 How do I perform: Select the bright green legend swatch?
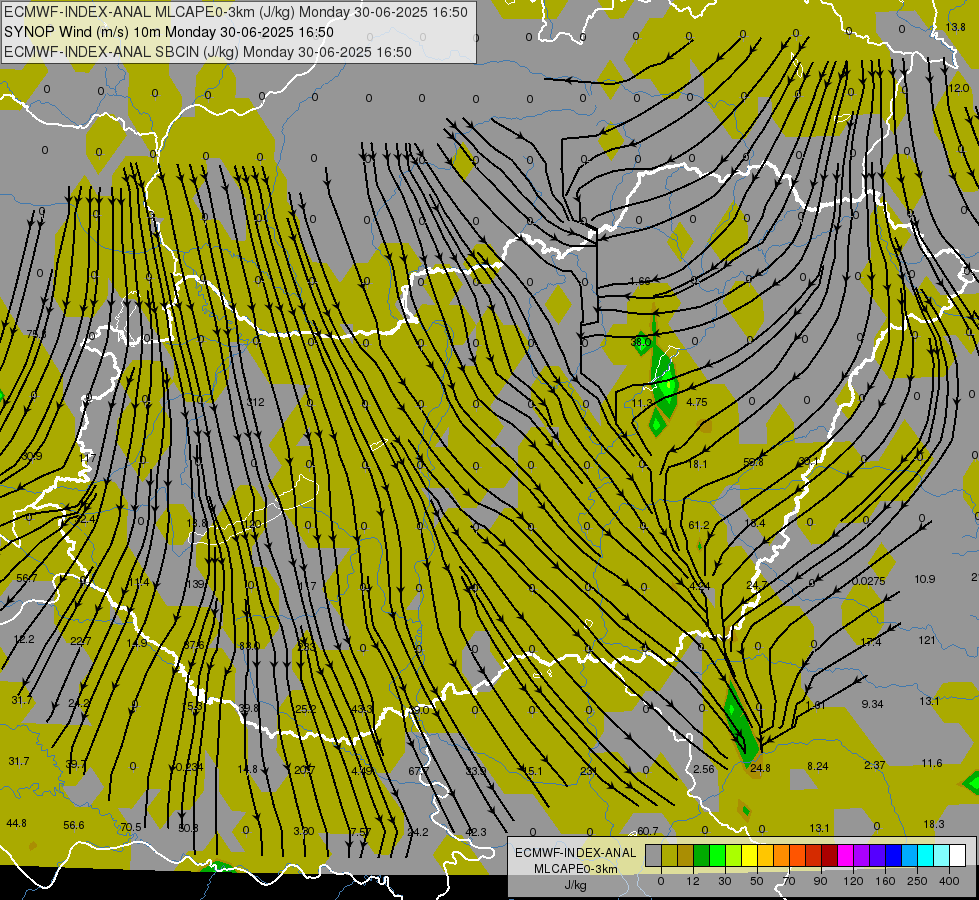717,855
